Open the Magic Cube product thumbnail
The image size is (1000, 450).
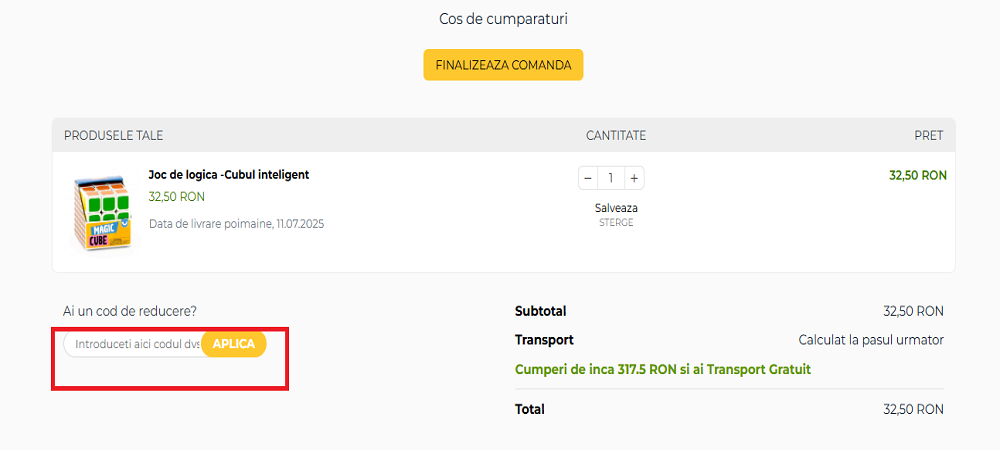[x=102, y=212]
